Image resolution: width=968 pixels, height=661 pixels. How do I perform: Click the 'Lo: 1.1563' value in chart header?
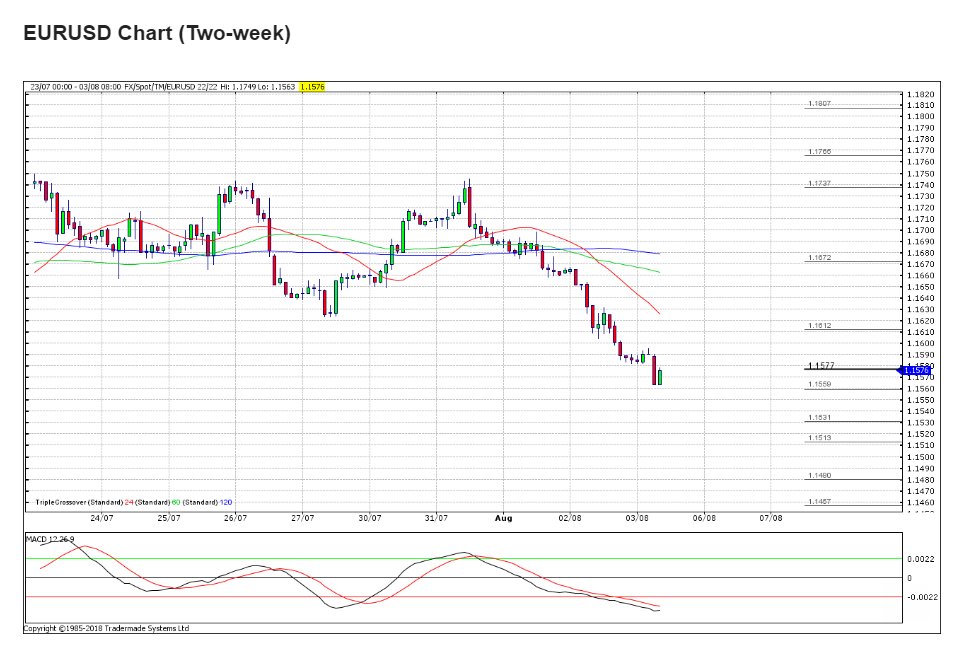(276, 87)
